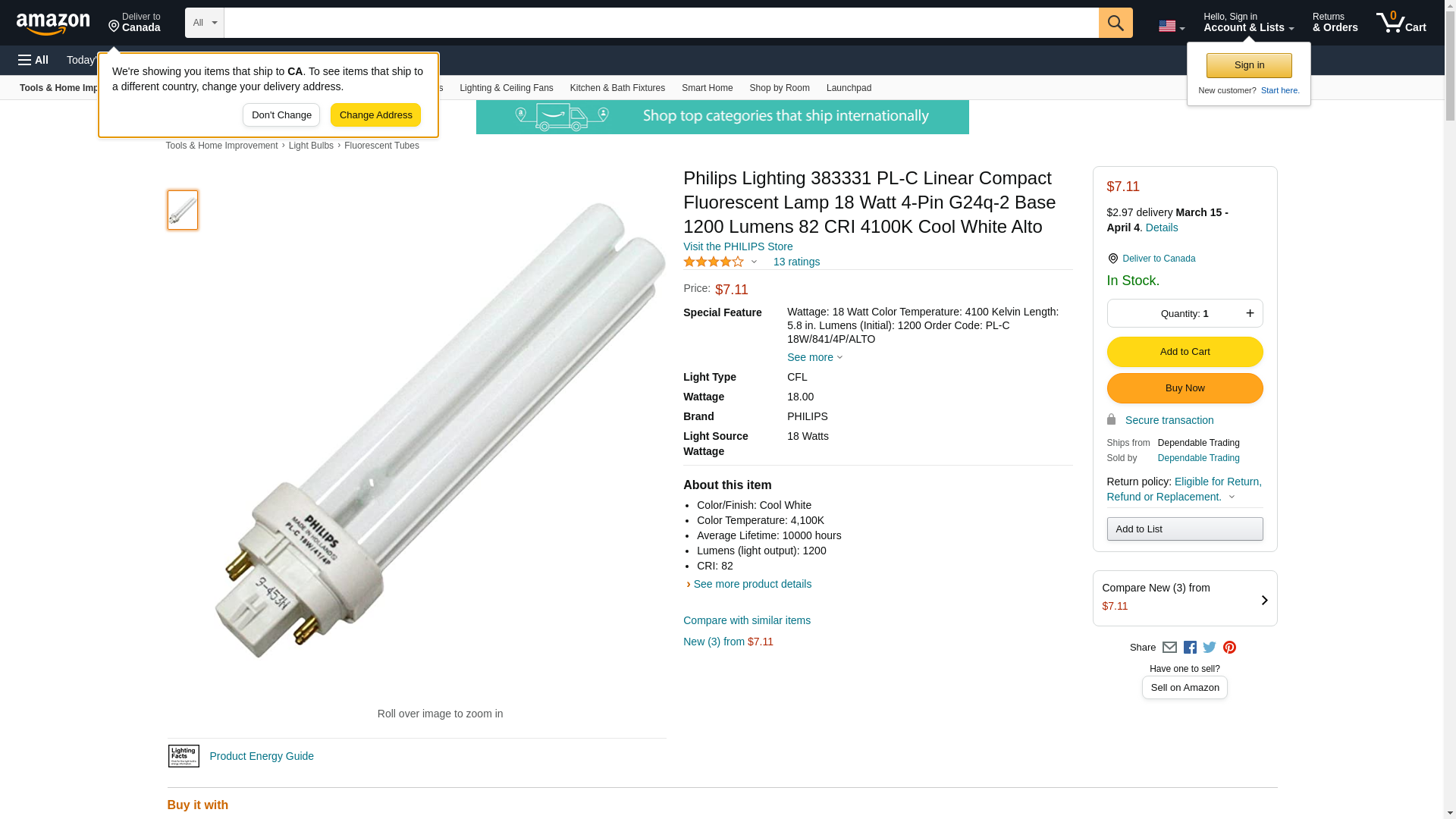Share the product on Facebook
This screenshot has width=1456, height=819.
point(1190,648)
